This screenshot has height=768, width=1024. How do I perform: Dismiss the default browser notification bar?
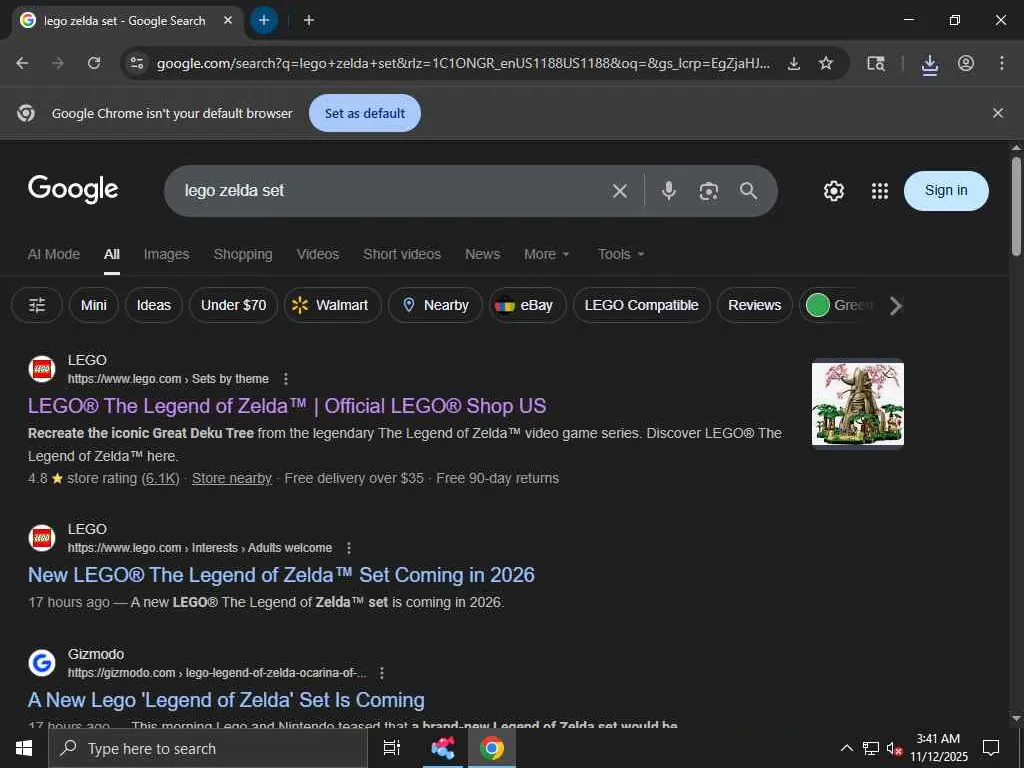pyautogui.click(x=997, y=113)
